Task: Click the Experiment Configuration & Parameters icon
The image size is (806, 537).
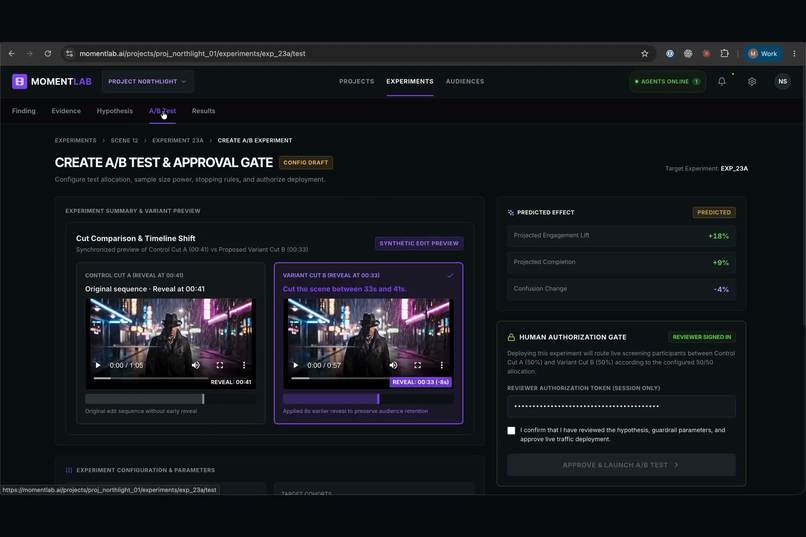Action: click(69, 470)
